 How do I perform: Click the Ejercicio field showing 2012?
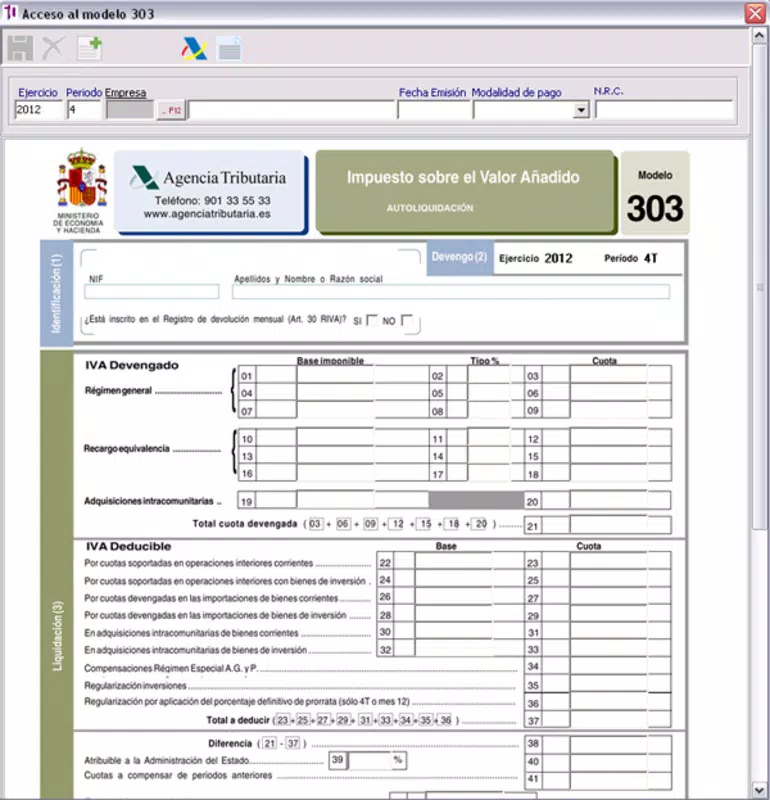(x=38, y=110)
